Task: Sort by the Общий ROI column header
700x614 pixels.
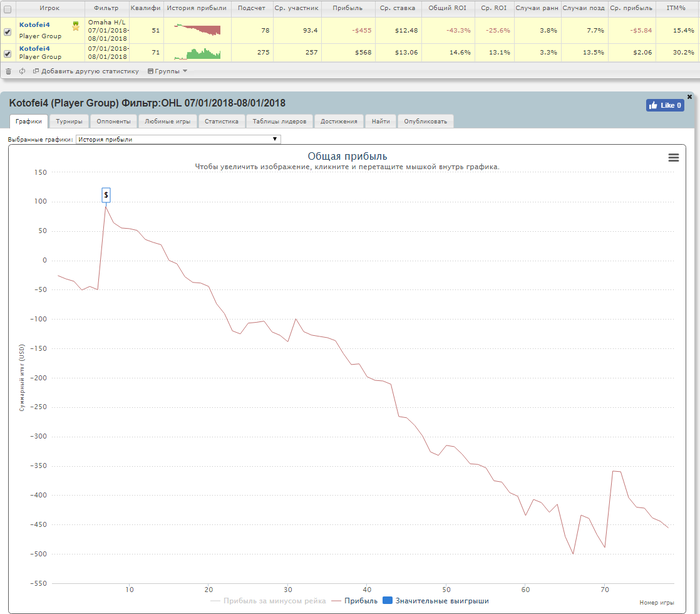Action: pyautogui.click(x=447, y=8)
